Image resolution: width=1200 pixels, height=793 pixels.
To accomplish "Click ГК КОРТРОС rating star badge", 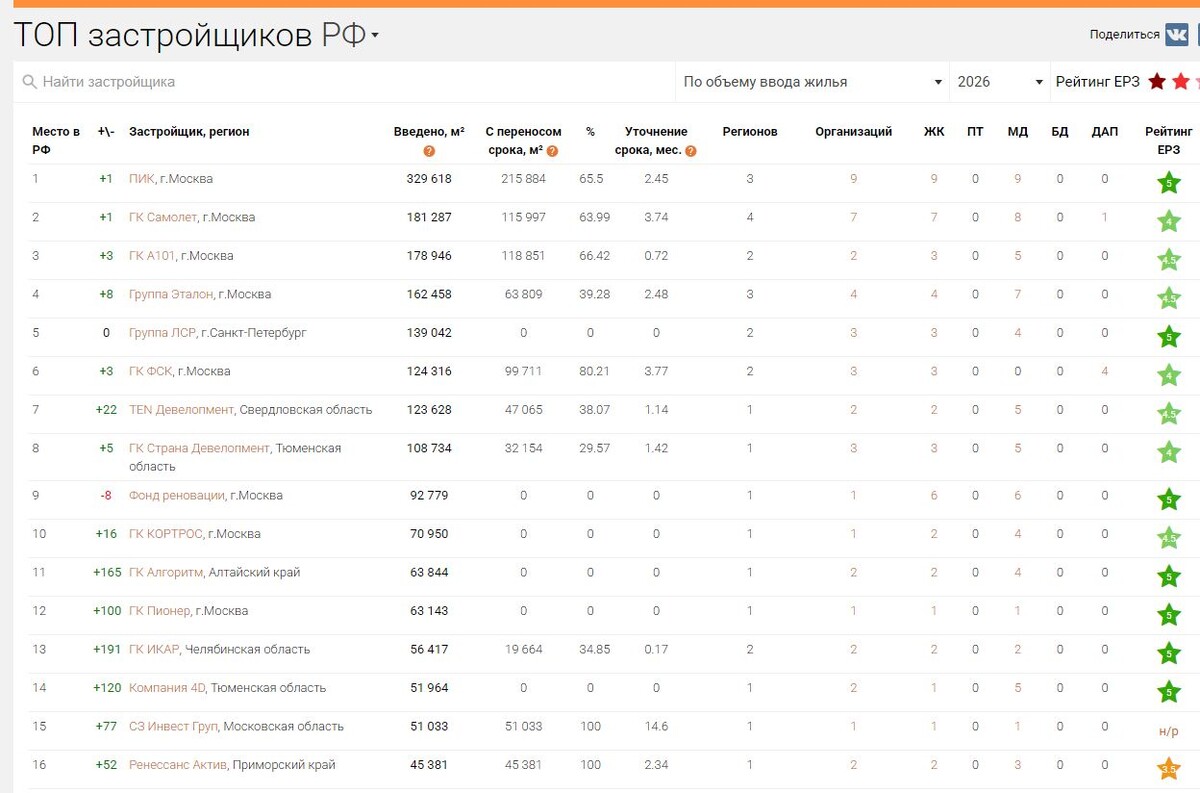I will pos(1168,538).
